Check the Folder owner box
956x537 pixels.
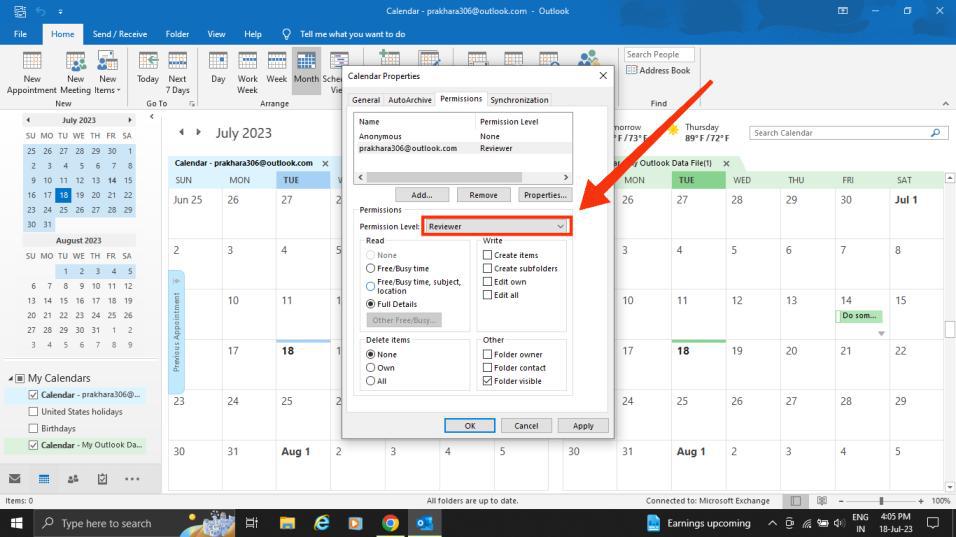pos(487,354)
